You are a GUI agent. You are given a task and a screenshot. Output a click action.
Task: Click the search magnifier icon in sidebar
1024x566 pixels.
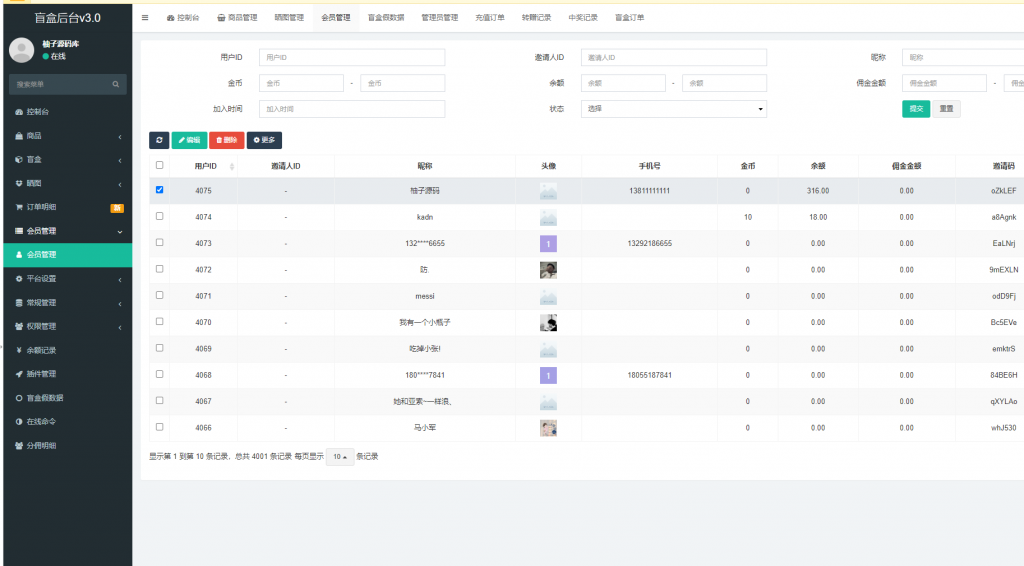(x=116, y=84)
